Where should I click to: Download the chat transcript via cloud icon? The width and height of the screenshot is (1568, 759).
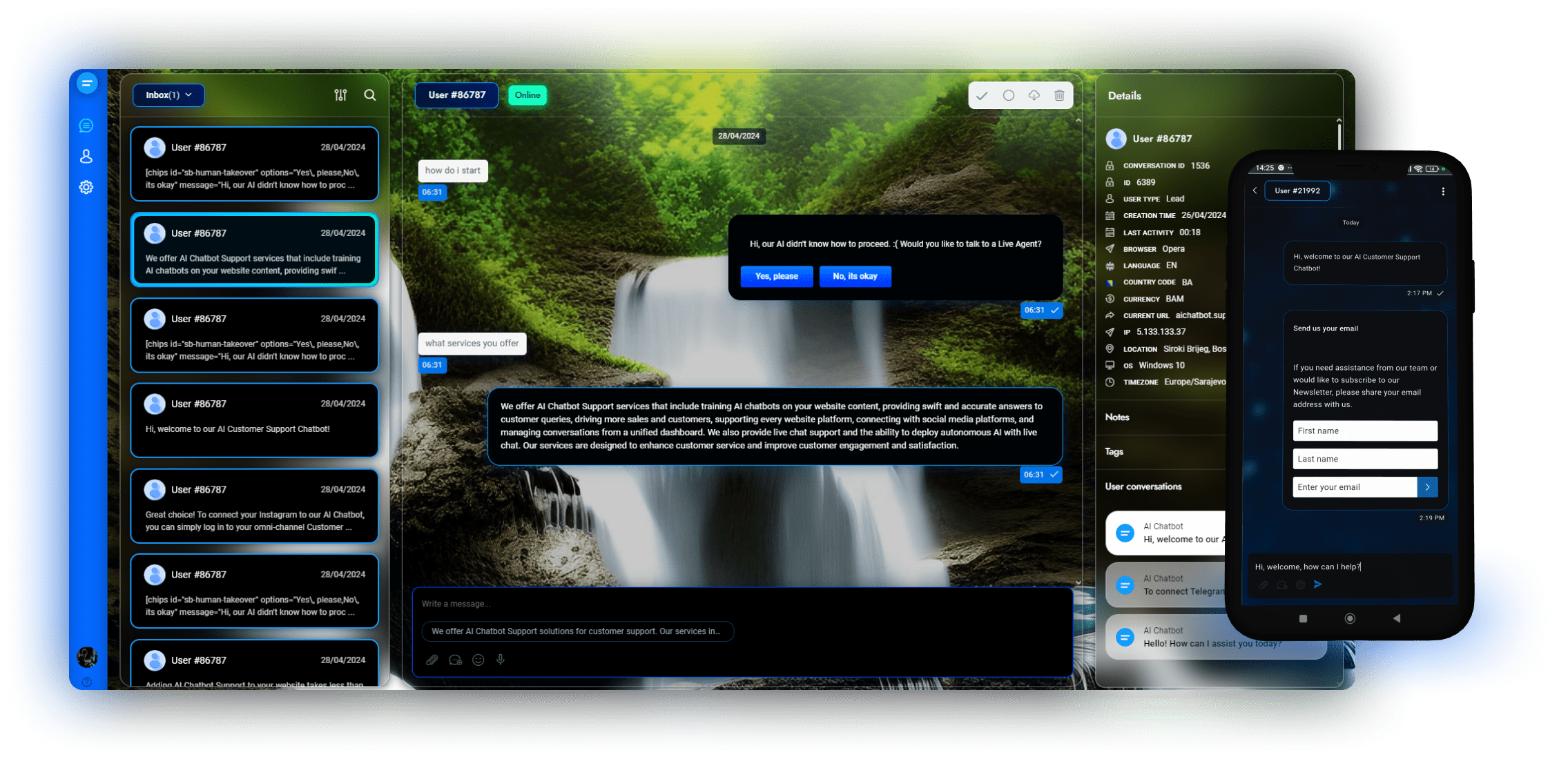[x=1034, y=95]
